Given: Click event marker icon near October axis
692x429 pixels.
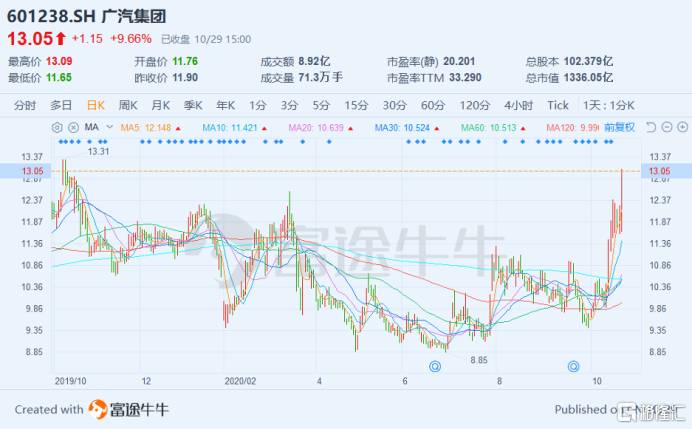Looking at the screenshot, I should [x=573, y=366].
